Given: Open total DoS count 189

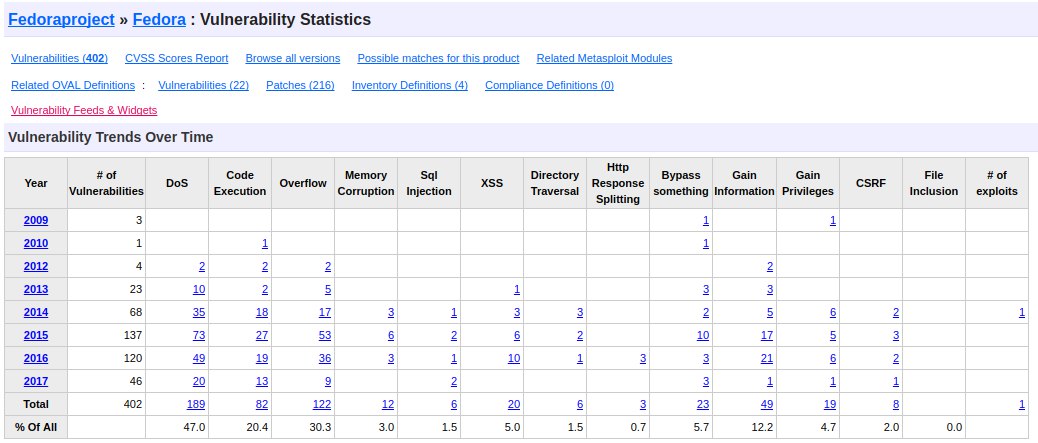Looking at the screenshot, I should (x=195, y=404).
